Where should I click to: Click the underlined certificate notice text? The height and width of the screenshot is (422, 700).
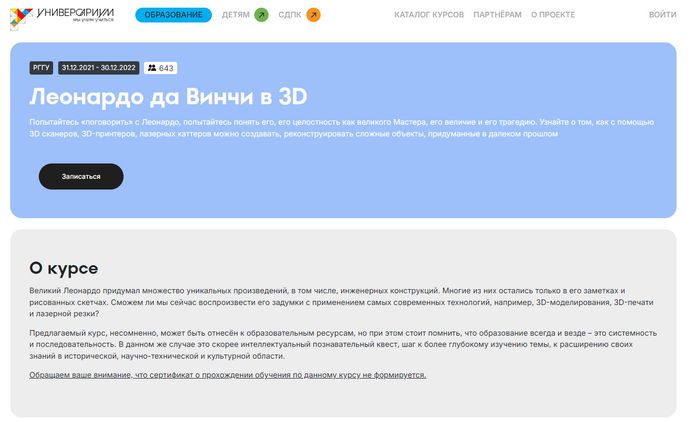coord(228,375)
